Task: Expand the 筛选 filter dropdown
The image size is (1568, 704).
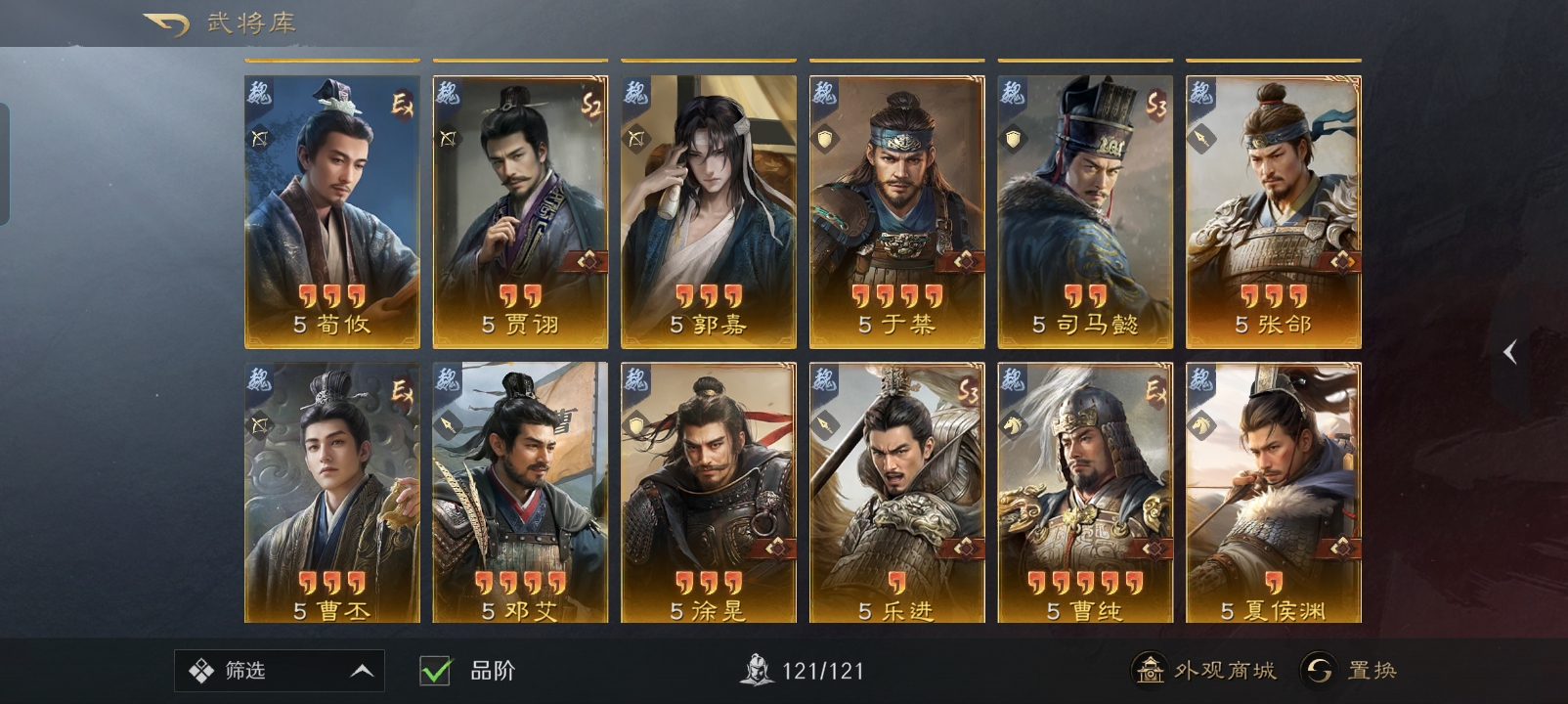Action: (x=280, y=671)
